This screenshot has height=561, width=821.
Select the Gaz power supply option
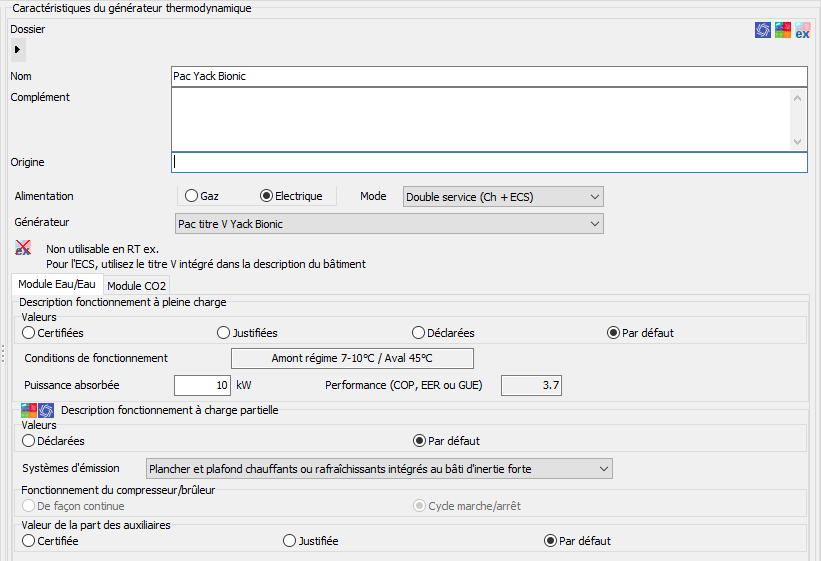coord(192,197)
